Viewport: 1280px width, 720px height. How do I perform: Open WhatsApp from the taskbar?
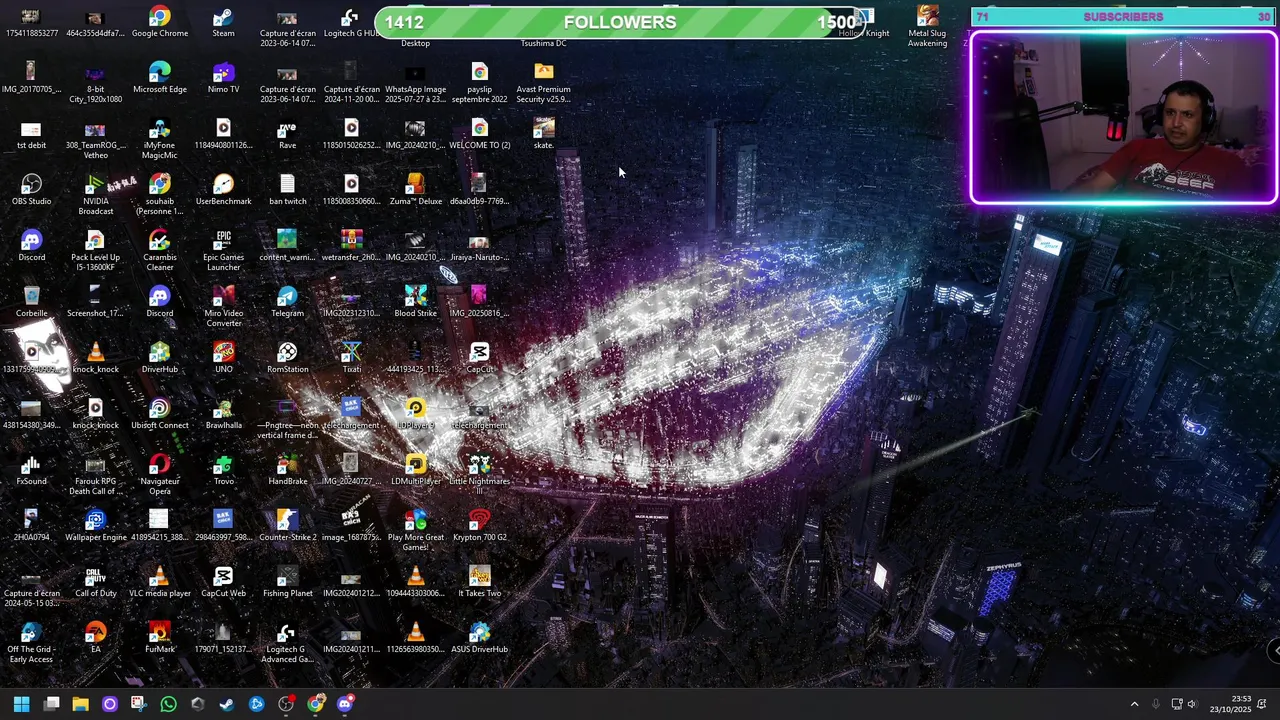pyautogui.click(x=168, y=704)
